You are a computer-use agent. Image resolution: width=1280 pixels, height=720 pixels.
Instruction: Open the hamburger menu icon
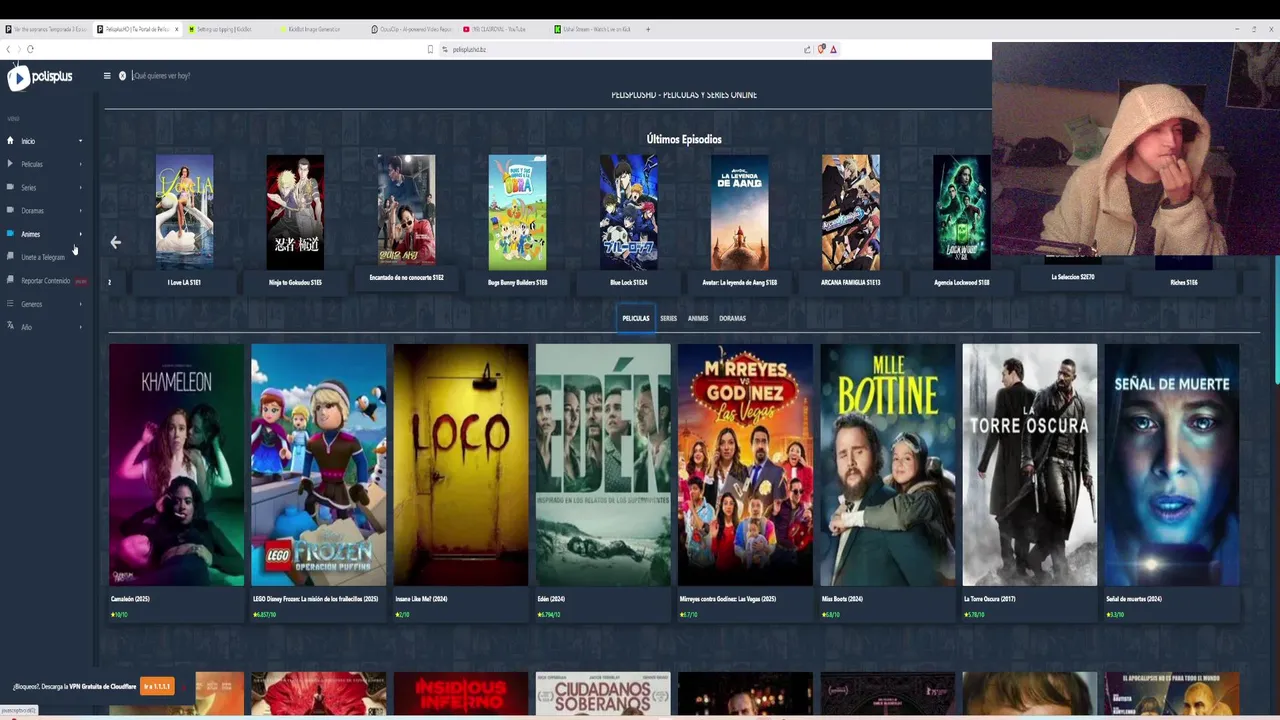[x=107, y=76]
